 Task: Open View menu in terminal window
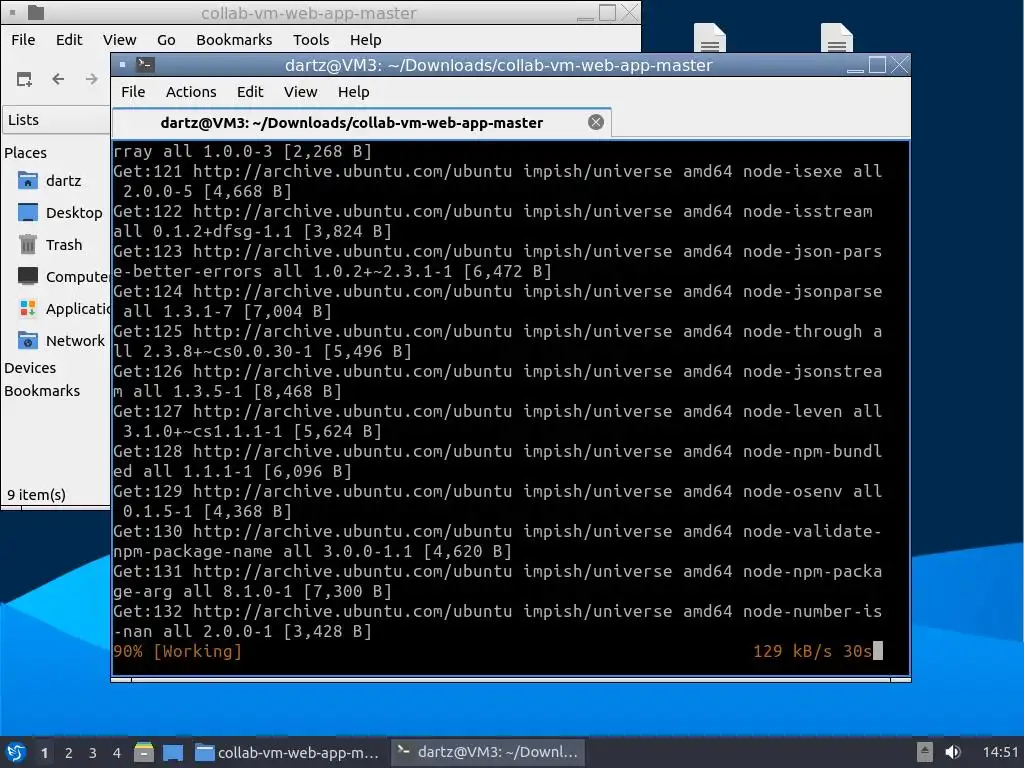[300, 92]
